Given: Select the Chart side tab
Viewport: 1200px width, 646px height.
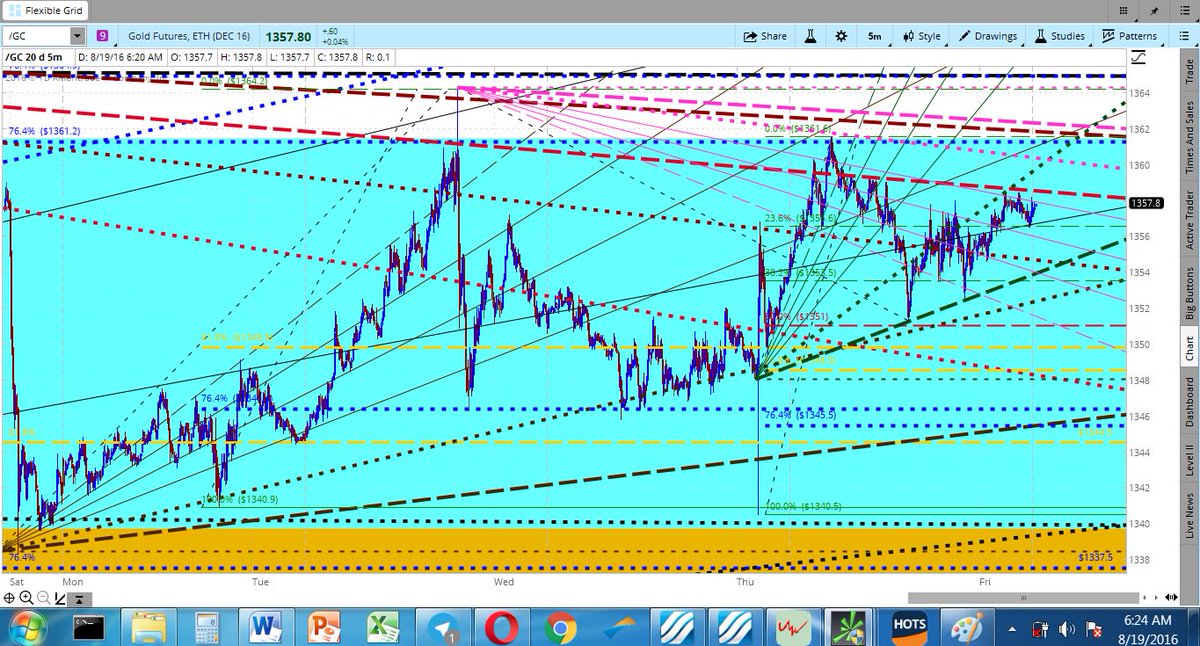Looking at the screenshot, I should click(1189, 349).
